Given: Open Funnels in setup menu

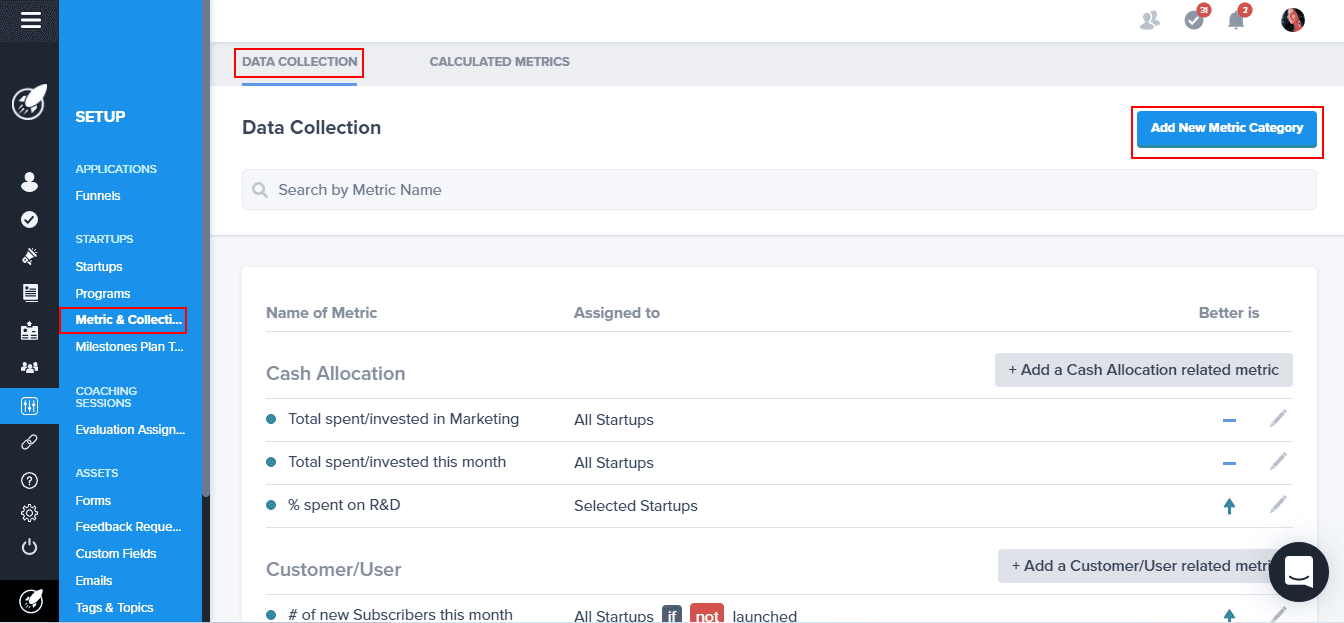Looking at the screenshot, I should click(98, 196).
